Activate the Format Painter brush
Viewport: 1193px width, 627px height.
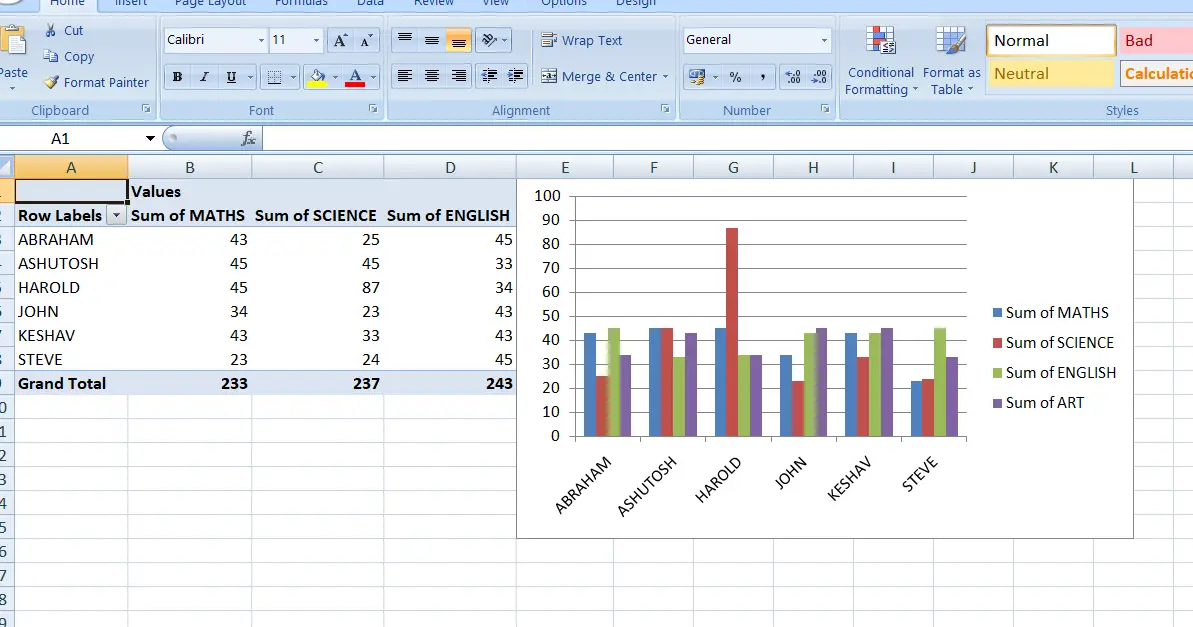pos(51,82)
